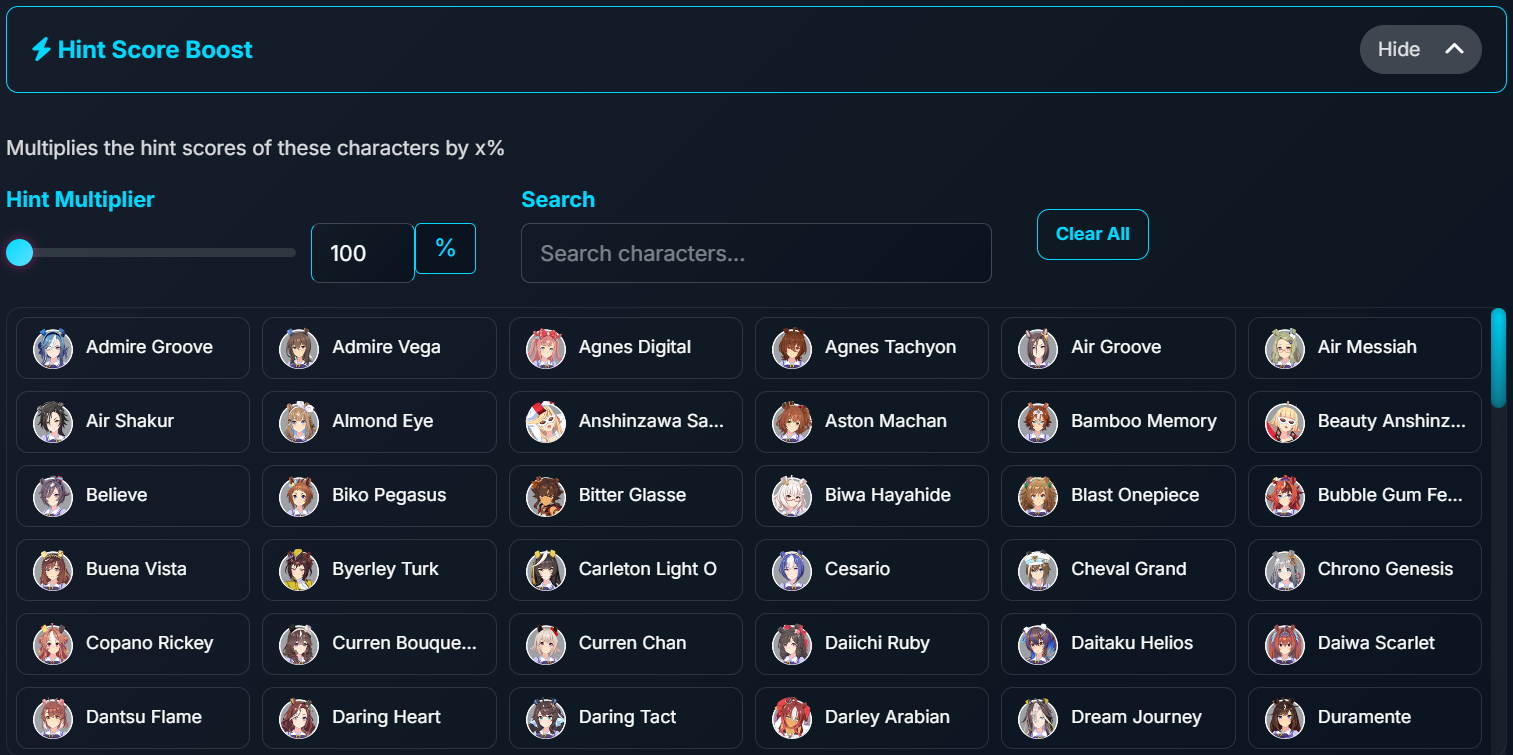Toggle the Admire Vega character chip

tap(379, 348)
